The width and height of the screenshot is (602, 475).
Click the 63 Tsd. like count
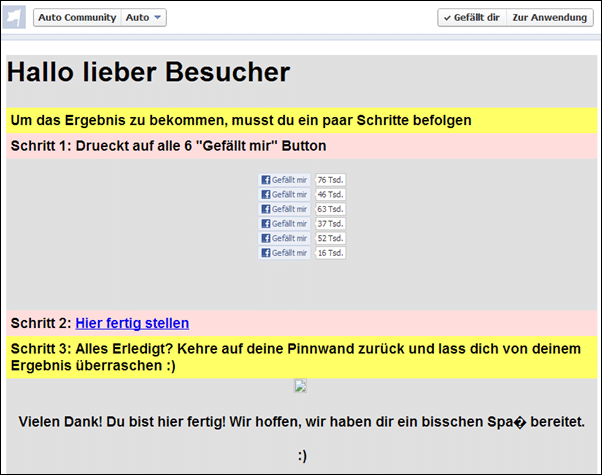point(330,209)
